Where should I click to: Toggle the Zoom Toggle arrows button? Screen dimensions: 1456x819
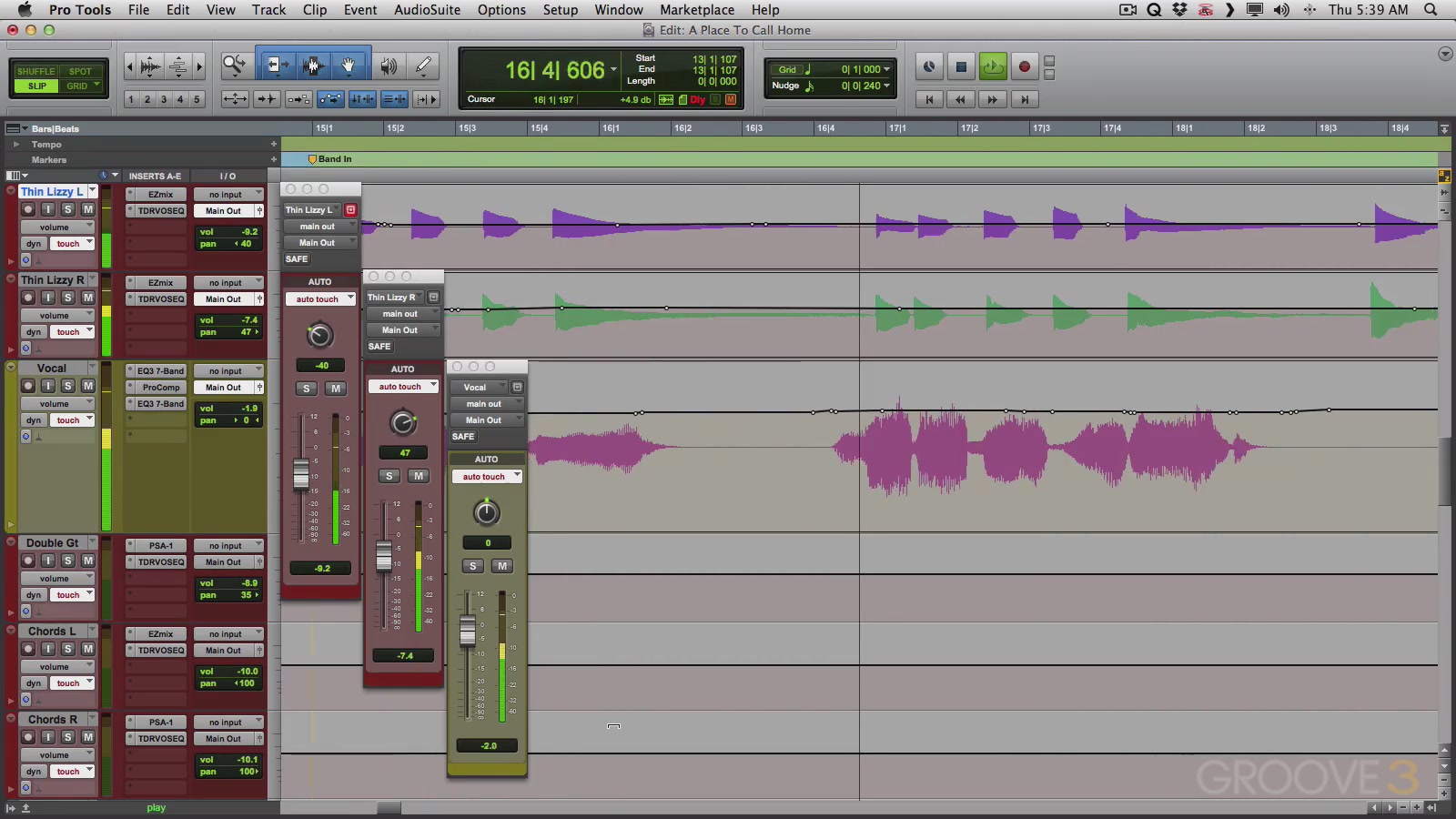pos(235,99)
